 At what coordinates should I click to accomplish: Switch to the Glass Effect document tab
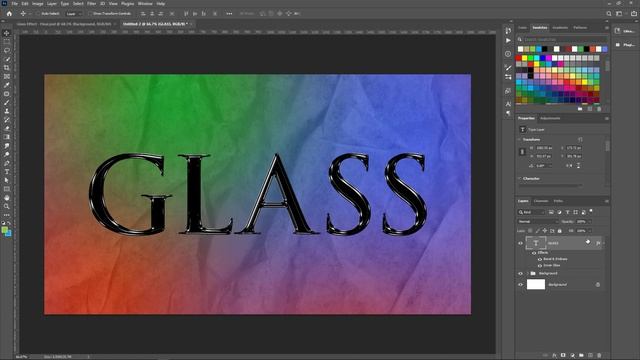(63, 24)
